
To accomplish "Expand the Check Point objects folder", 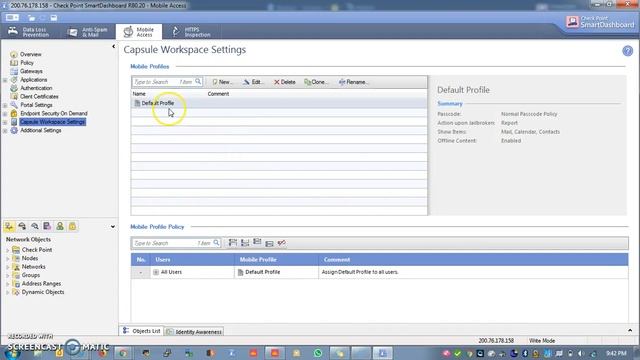I will pyautogui.click(x=7, y=250).
